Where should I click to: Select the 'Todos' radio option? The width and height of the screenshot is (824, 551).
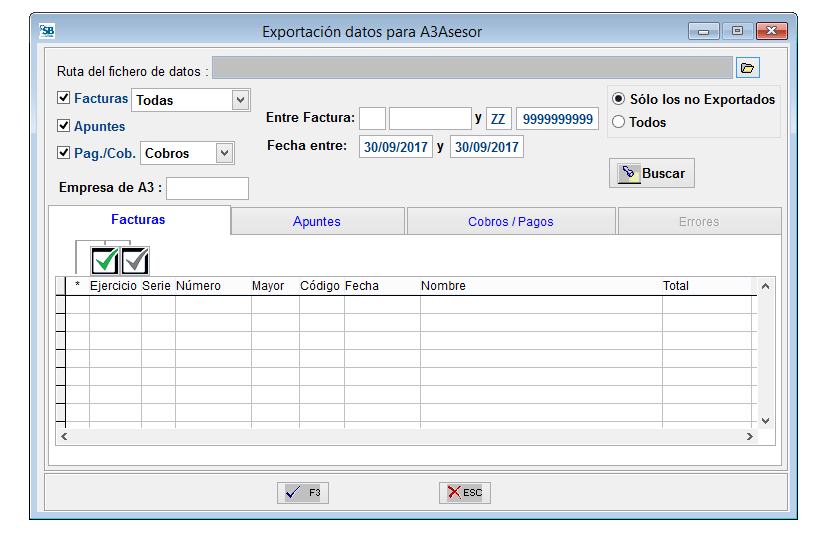[619, 122]
